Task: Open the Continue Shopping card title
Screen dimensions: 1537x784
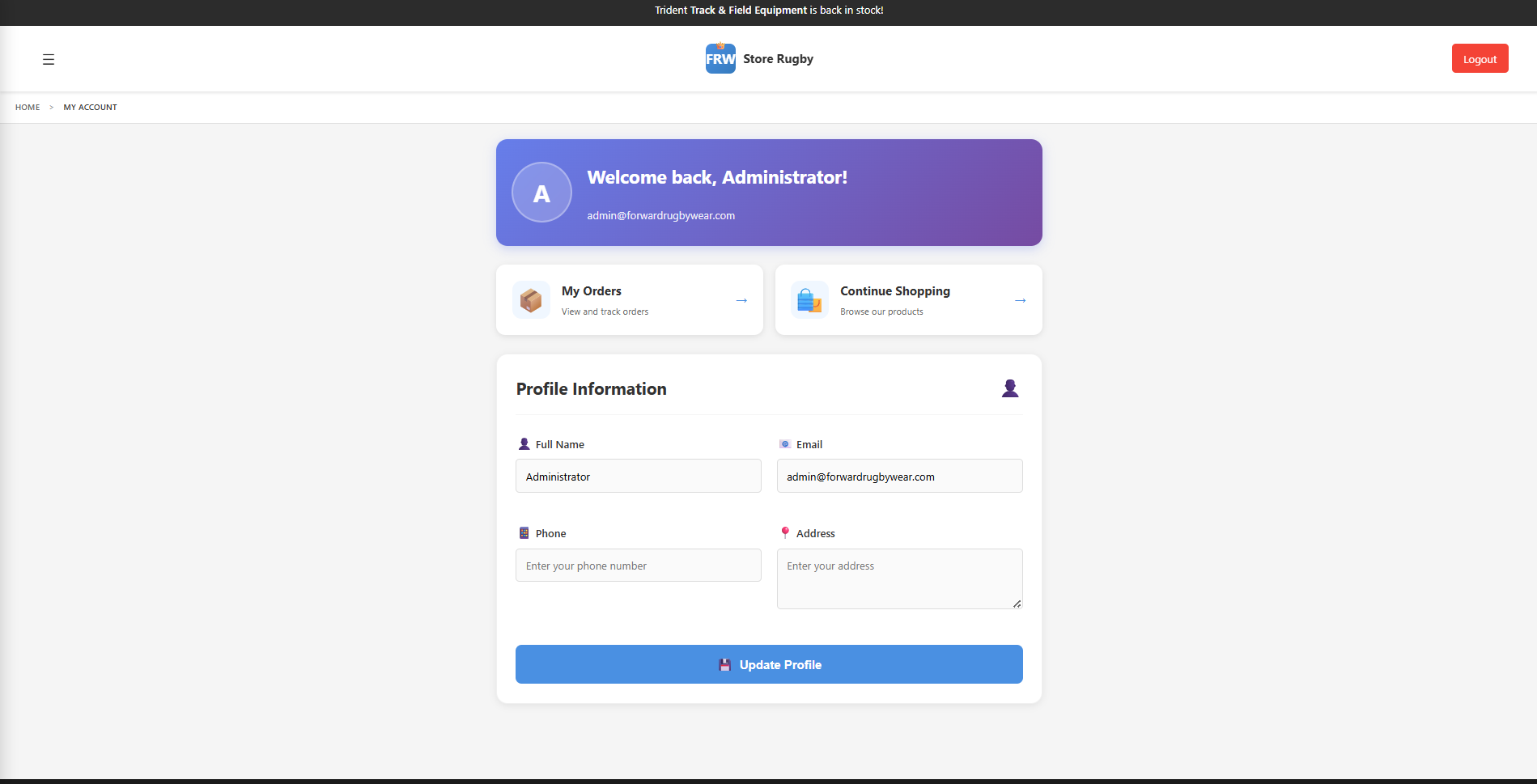Action: (894, 291)
